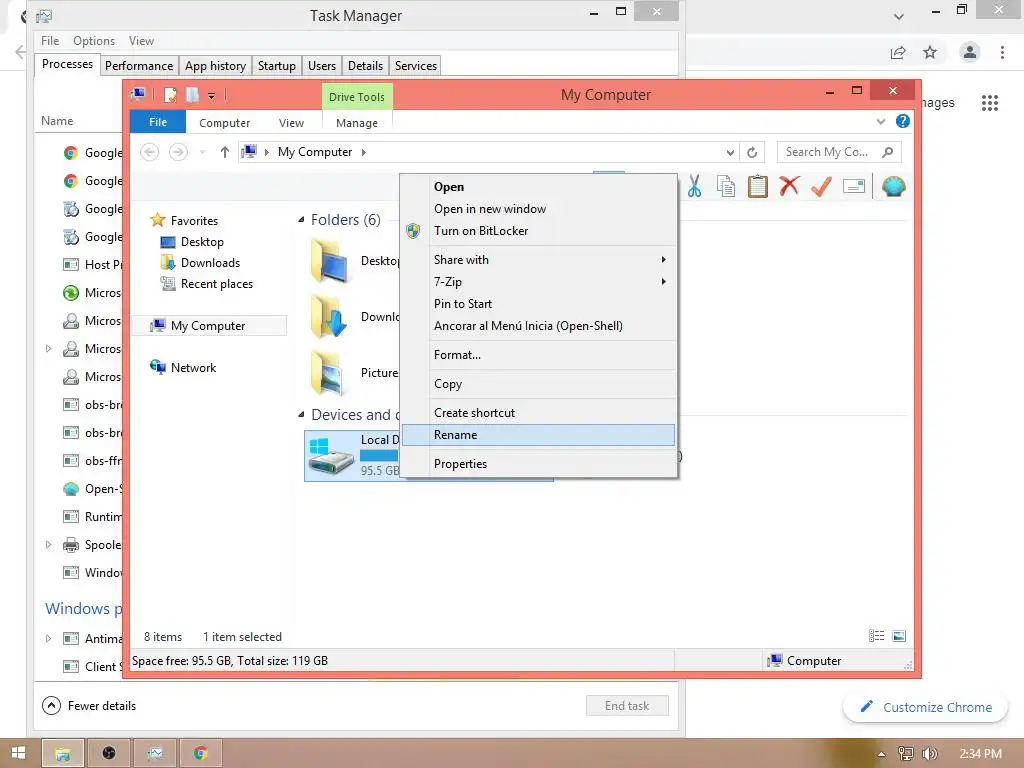Image resolution: width=1024 pixels, height=768 pixels.
Task: Choose Create shortcut in context menu
Action: 538,413
